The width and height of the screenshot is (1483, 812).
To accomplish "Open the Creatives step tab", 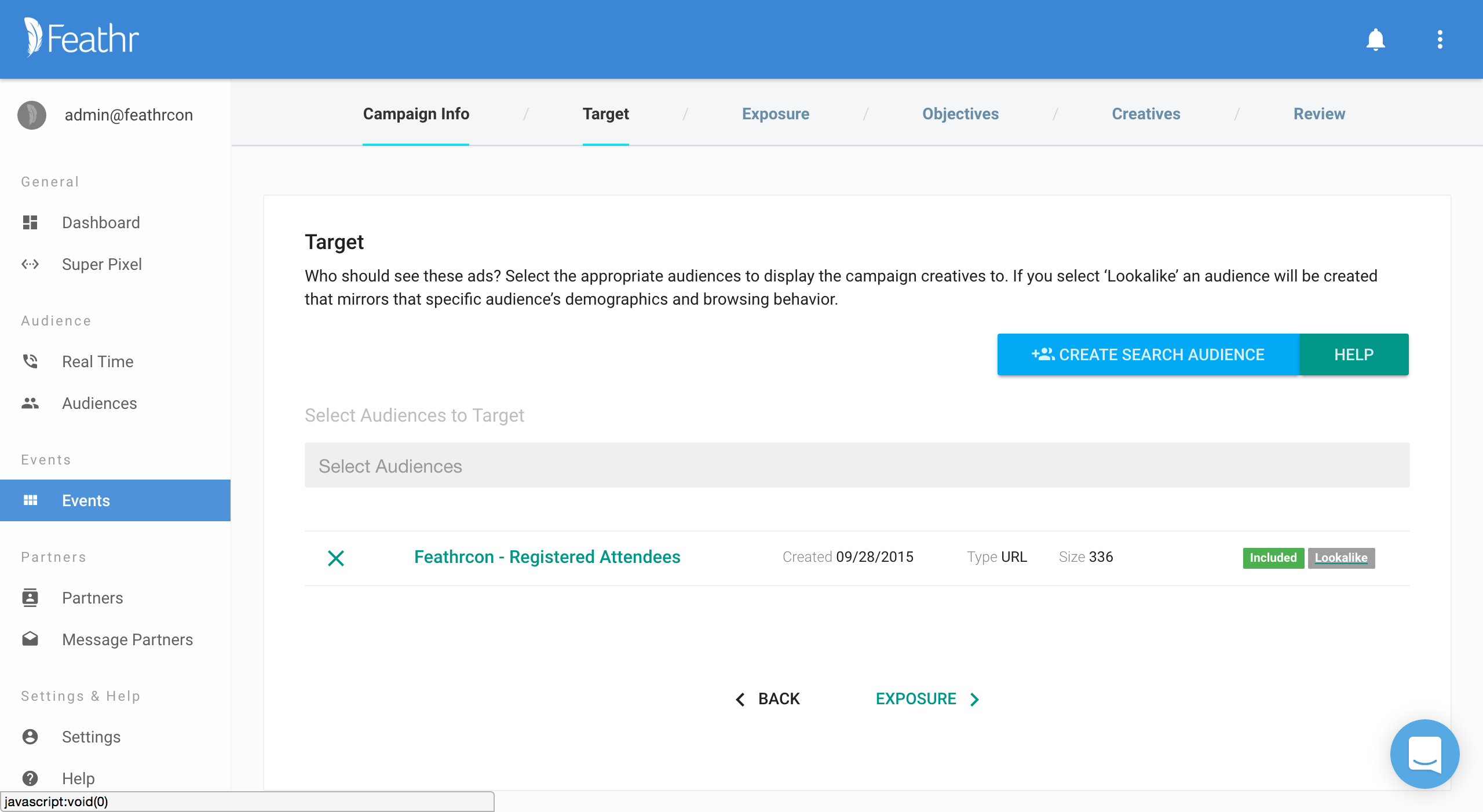I will (1146, 114).
